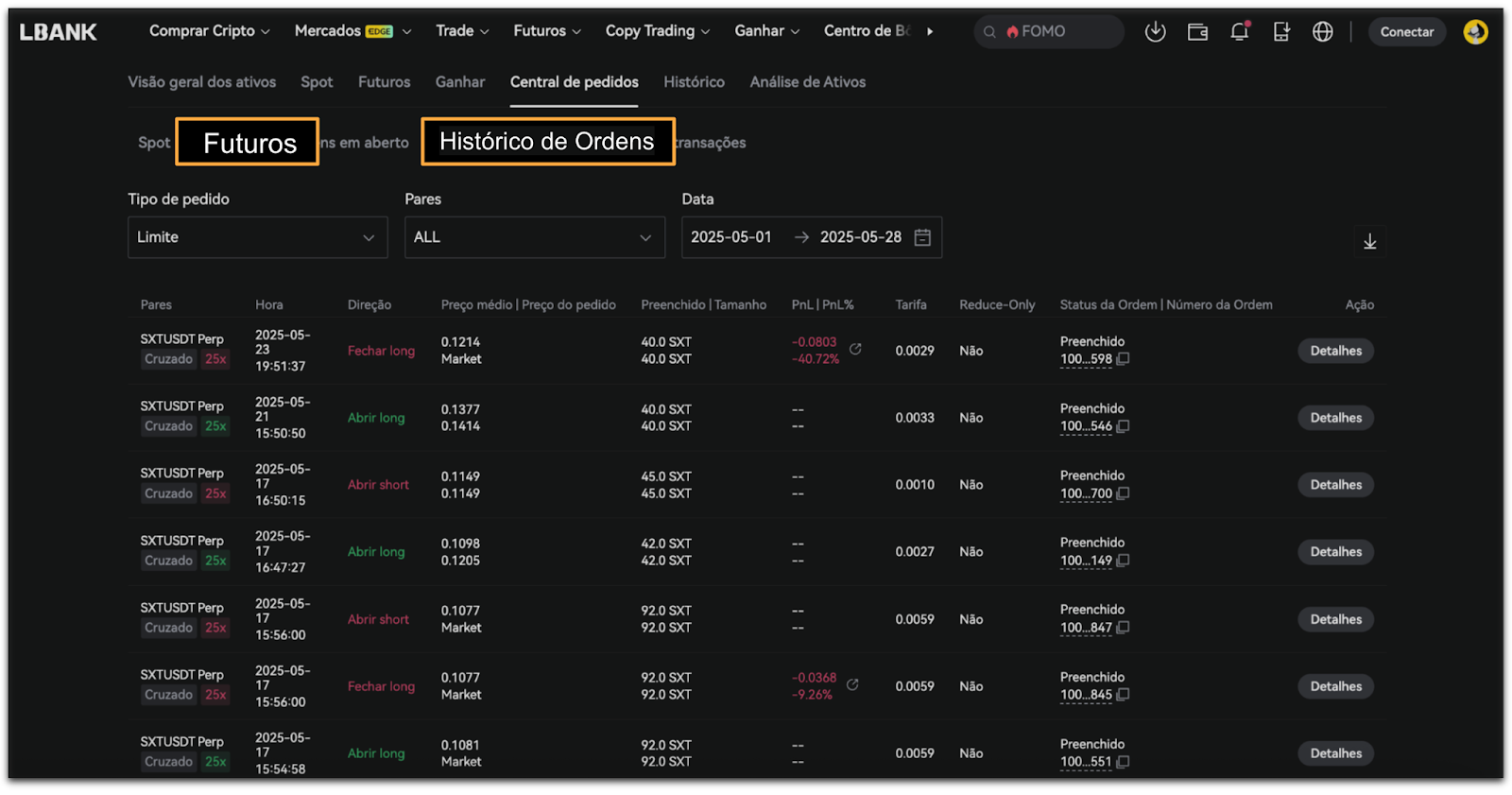This screenshot has width=1512, height=795.
Task: Select the Futuros sub-tab
Action: (248, 142)
